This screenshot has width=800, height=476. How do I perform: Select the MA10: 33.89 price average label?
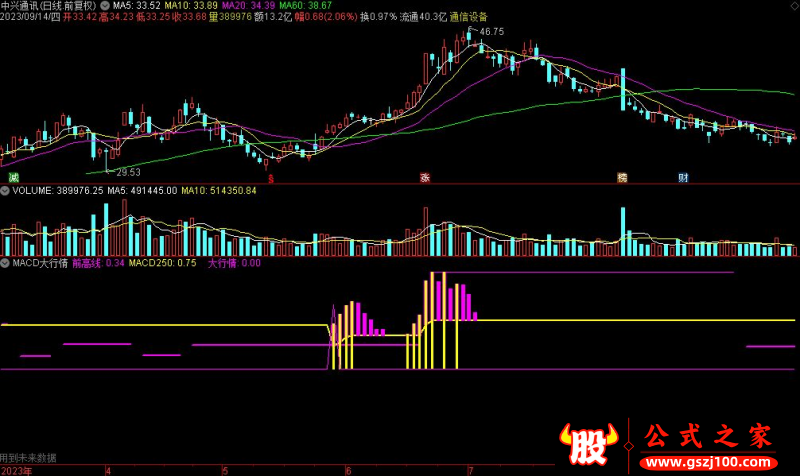191,6
